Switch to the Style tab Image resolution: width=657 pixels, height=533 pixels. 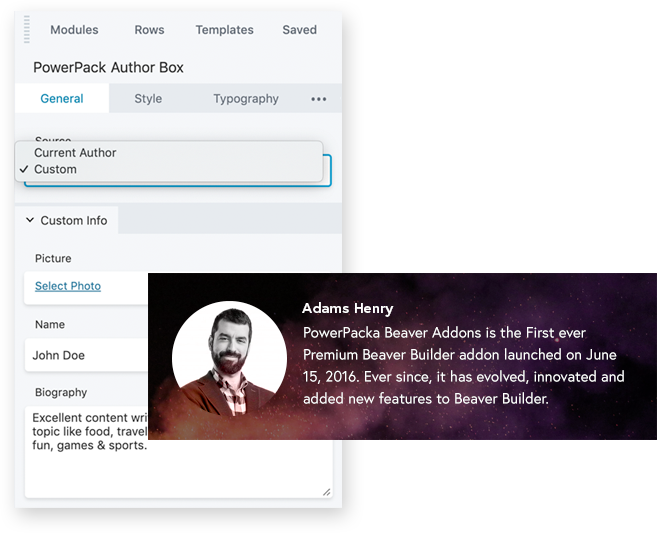(148, 98)
